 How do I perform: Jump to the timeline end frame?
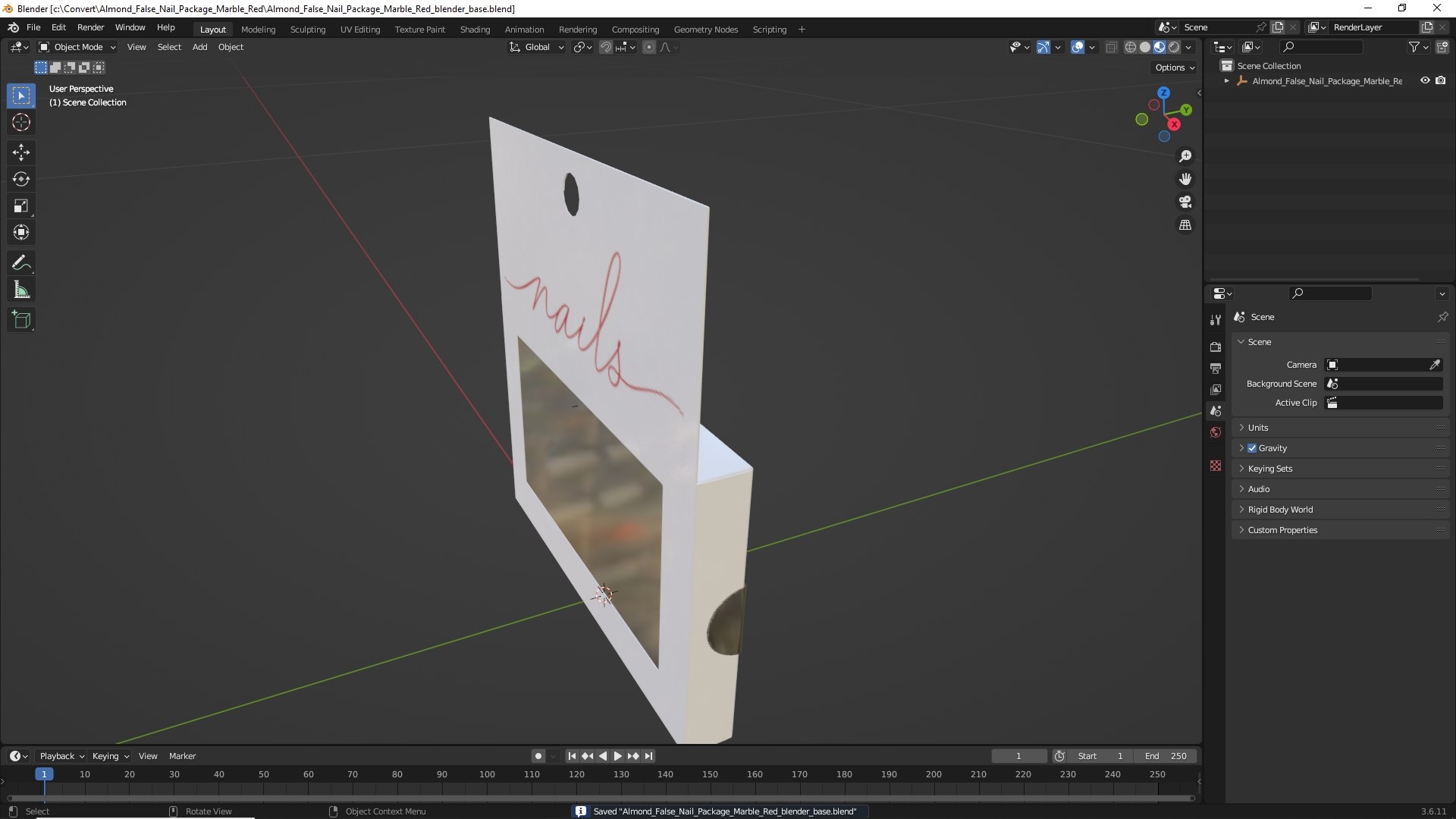648,756
